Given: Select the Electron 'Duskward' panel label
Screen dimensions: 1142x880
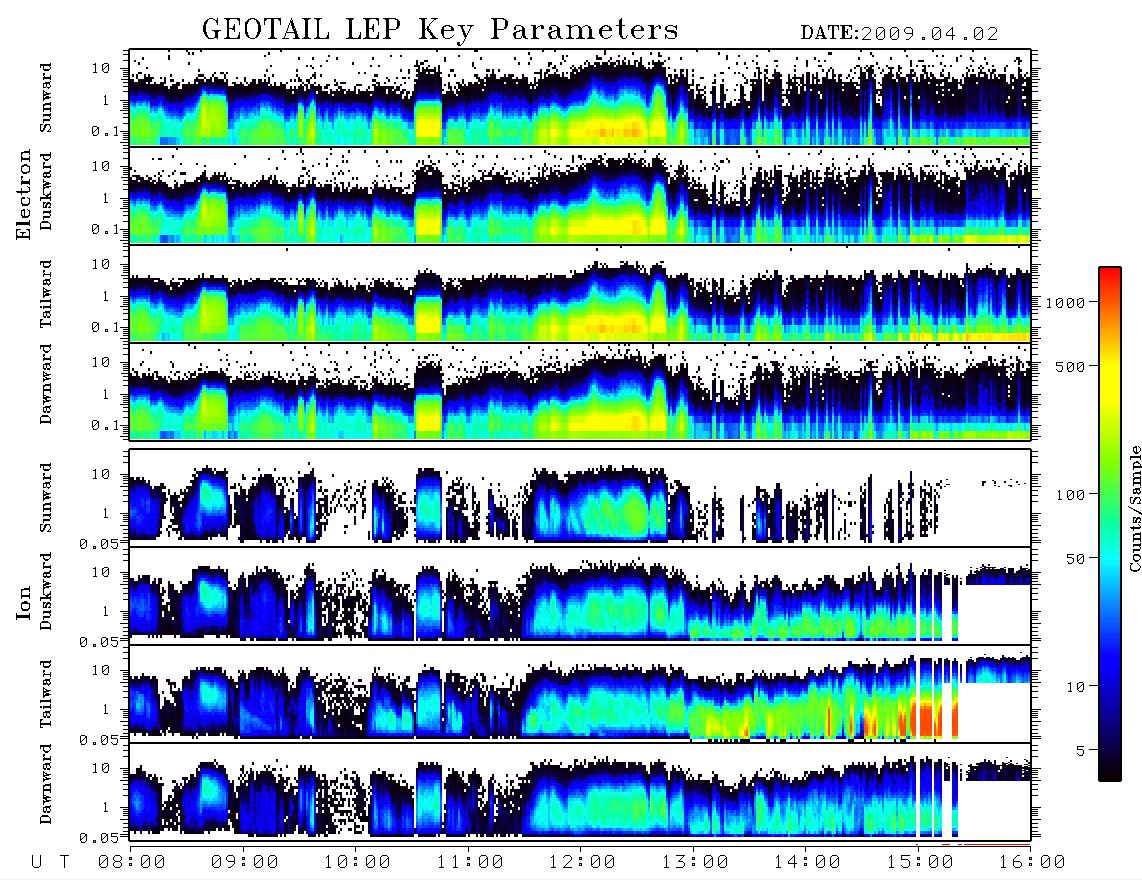Looking at the screenshot, I should click(46, 191).
